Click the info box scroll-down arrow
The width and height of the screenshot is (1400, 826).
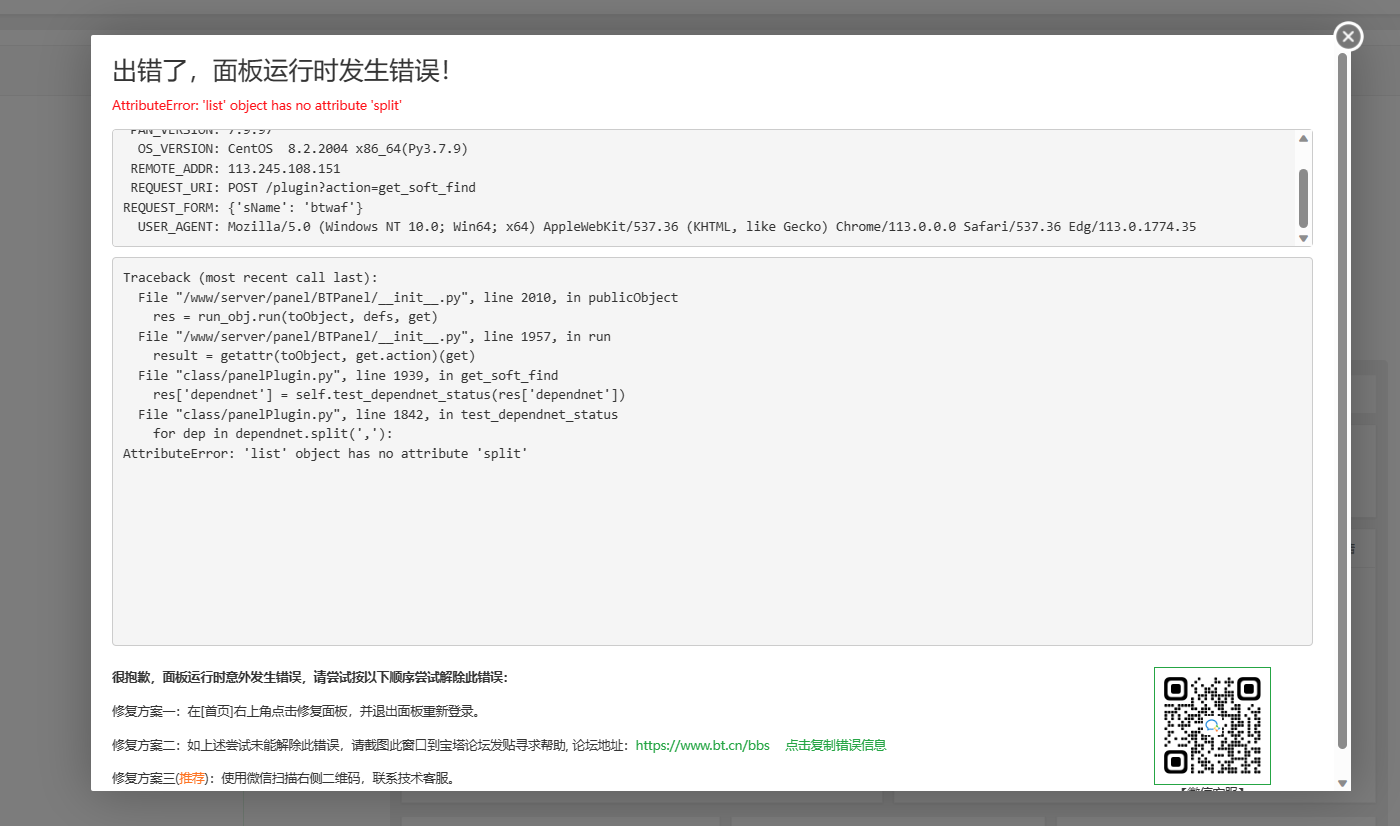pos(1303,238)
